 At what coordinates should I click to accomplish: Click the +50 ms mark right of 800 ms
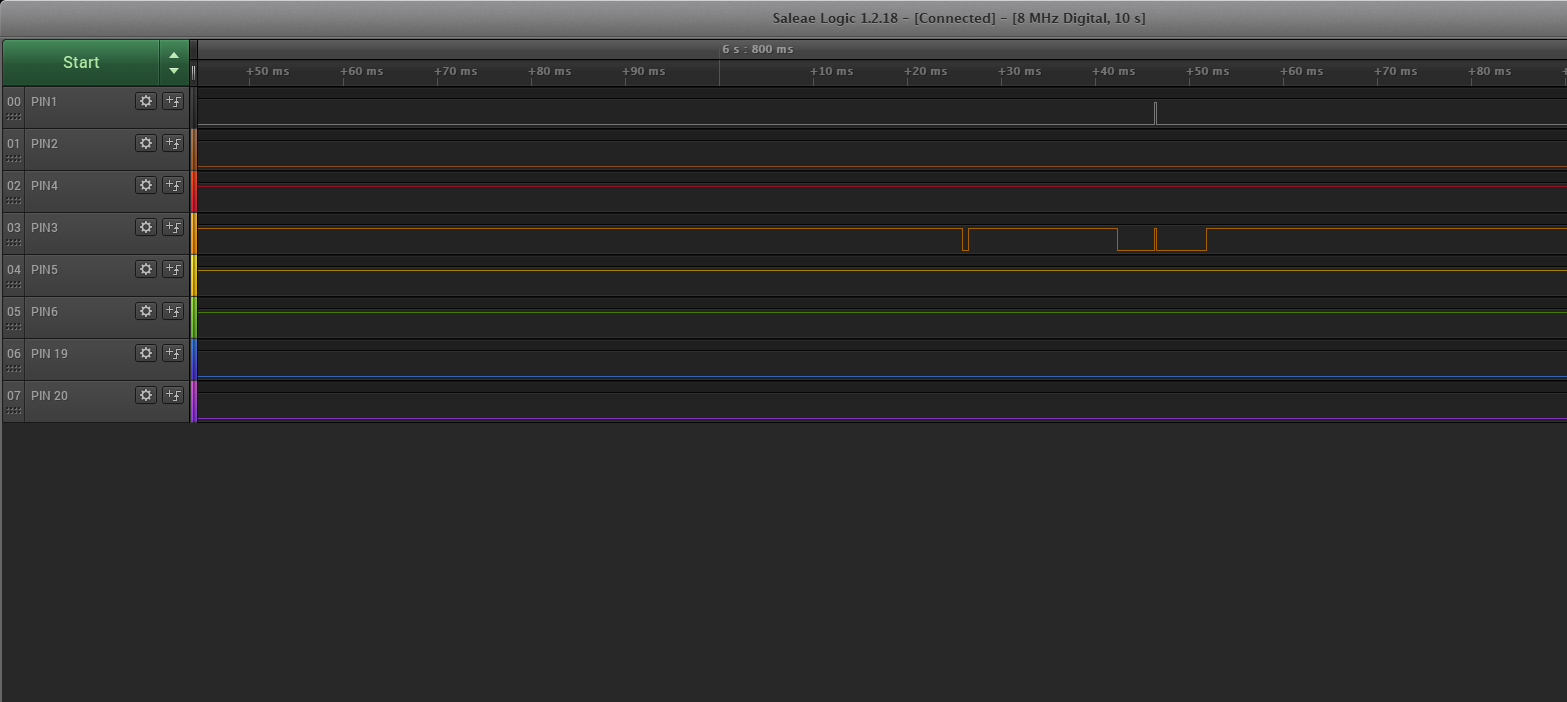tap(1208, 71)
